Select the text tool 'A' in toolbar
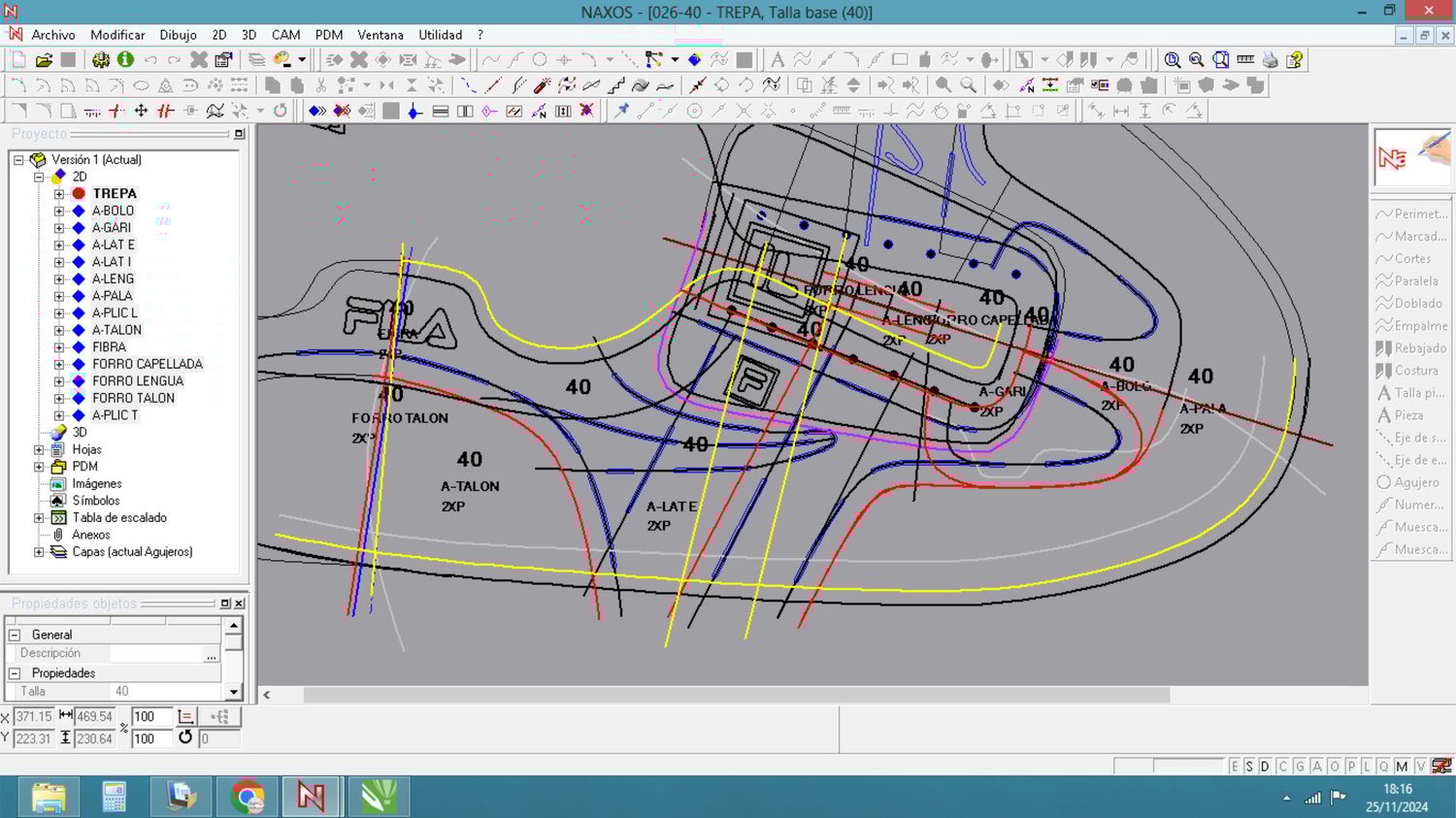Viewport: 1456px width, 818px height. pyautogui.click(x=777, y=60)
